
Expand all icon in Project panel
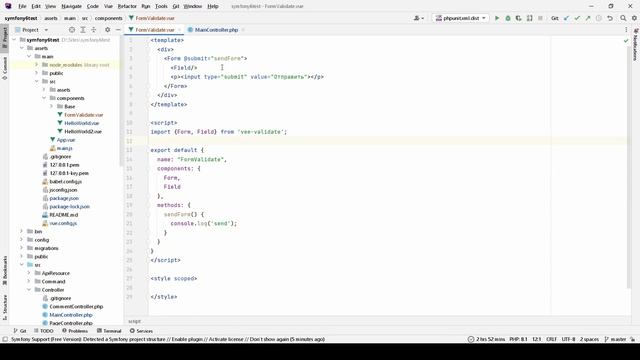click(x=83, y=30)
